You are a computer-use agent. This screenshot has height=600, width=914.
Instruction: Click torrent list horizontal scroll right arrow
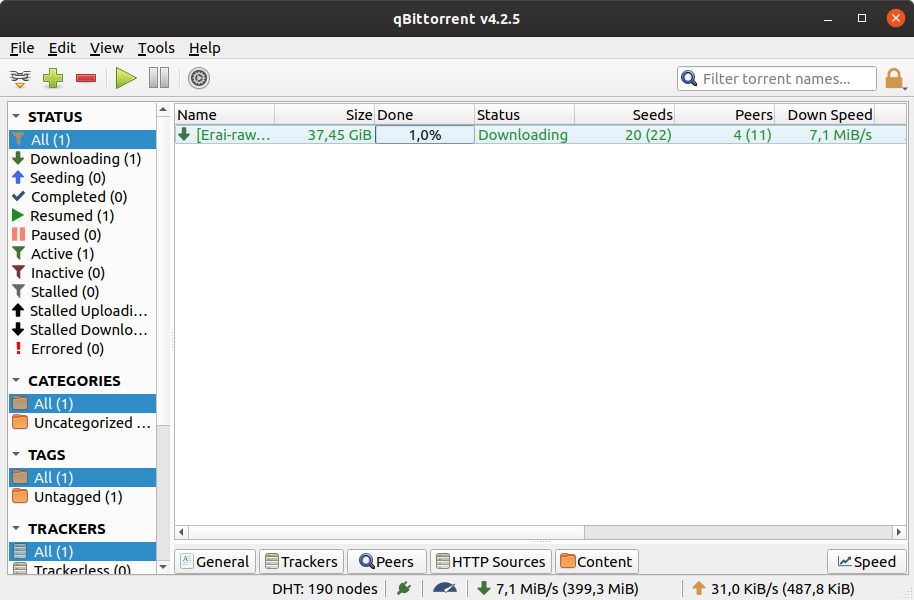pyautogui.click(x=898, y=532)
